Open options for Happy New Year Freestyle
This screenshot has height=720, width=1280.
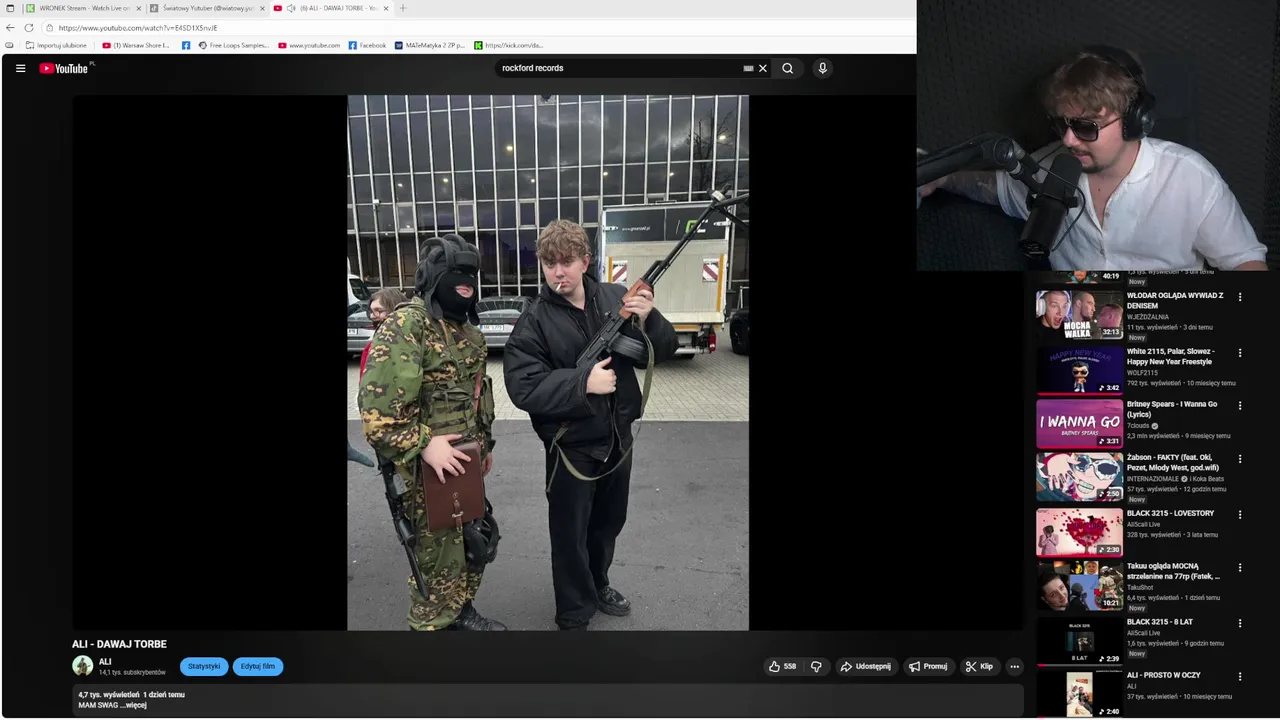(x=1240, y=353)
